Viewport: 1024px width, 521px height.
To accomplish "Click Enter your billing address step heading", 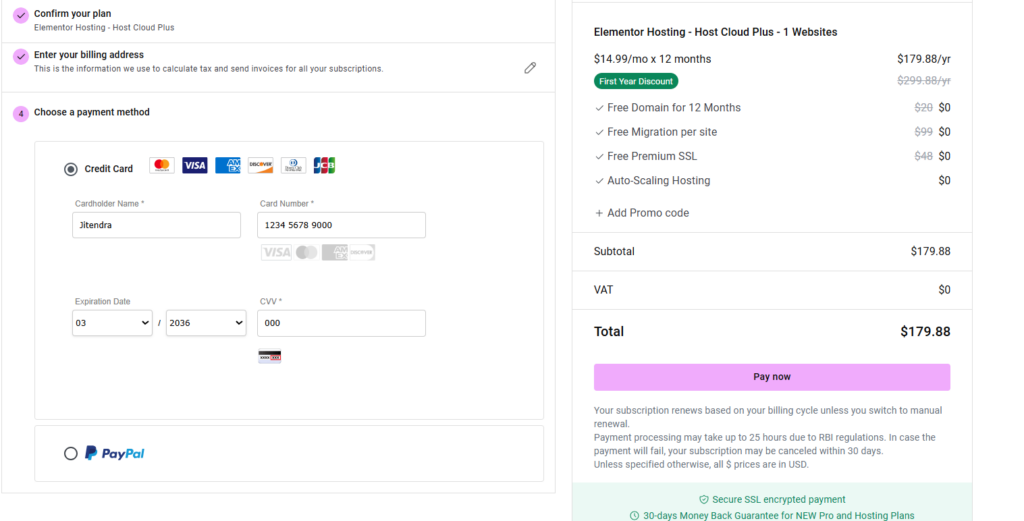I will coord(89,55).
